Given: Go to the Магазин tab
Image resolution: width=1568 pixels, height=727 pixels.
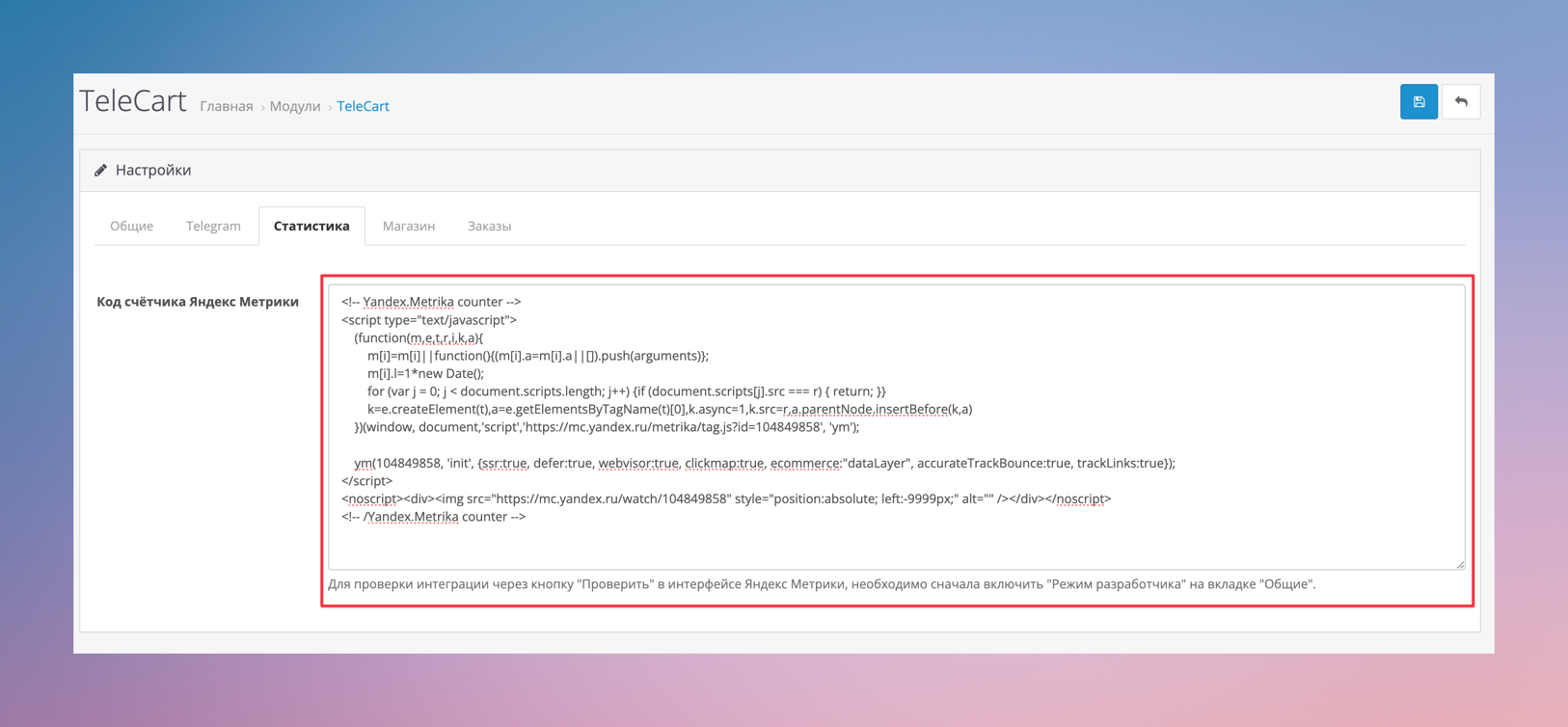Looking at the screenshot, I should click(x=409, y=227).
